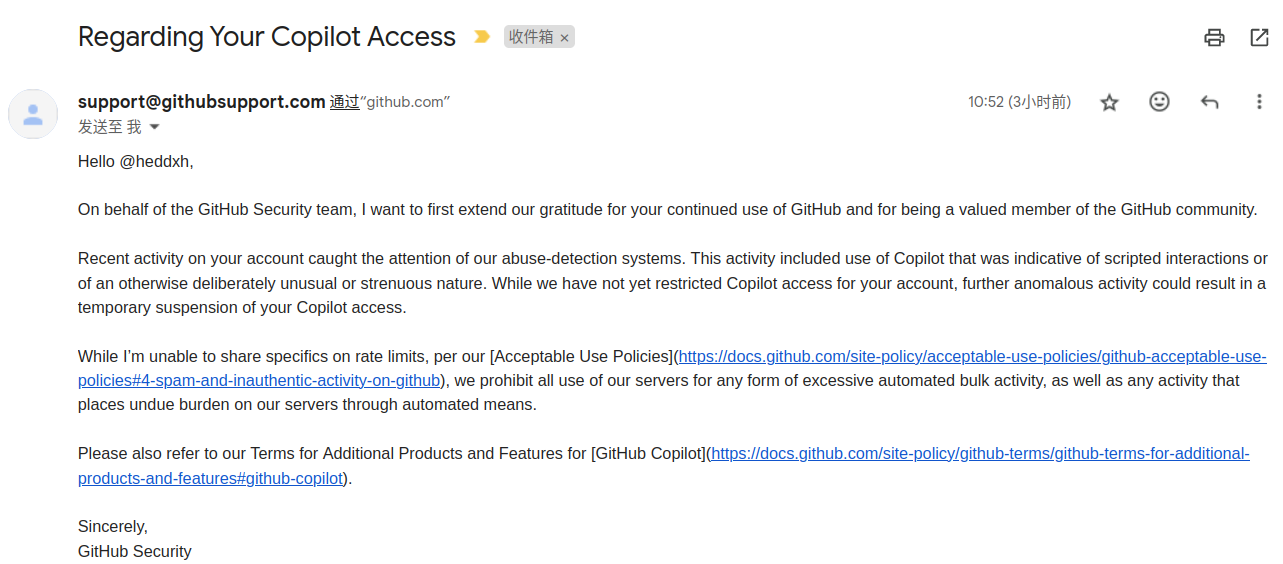
Task: Open the email in a new window
Action: (x=1259, y=38)
